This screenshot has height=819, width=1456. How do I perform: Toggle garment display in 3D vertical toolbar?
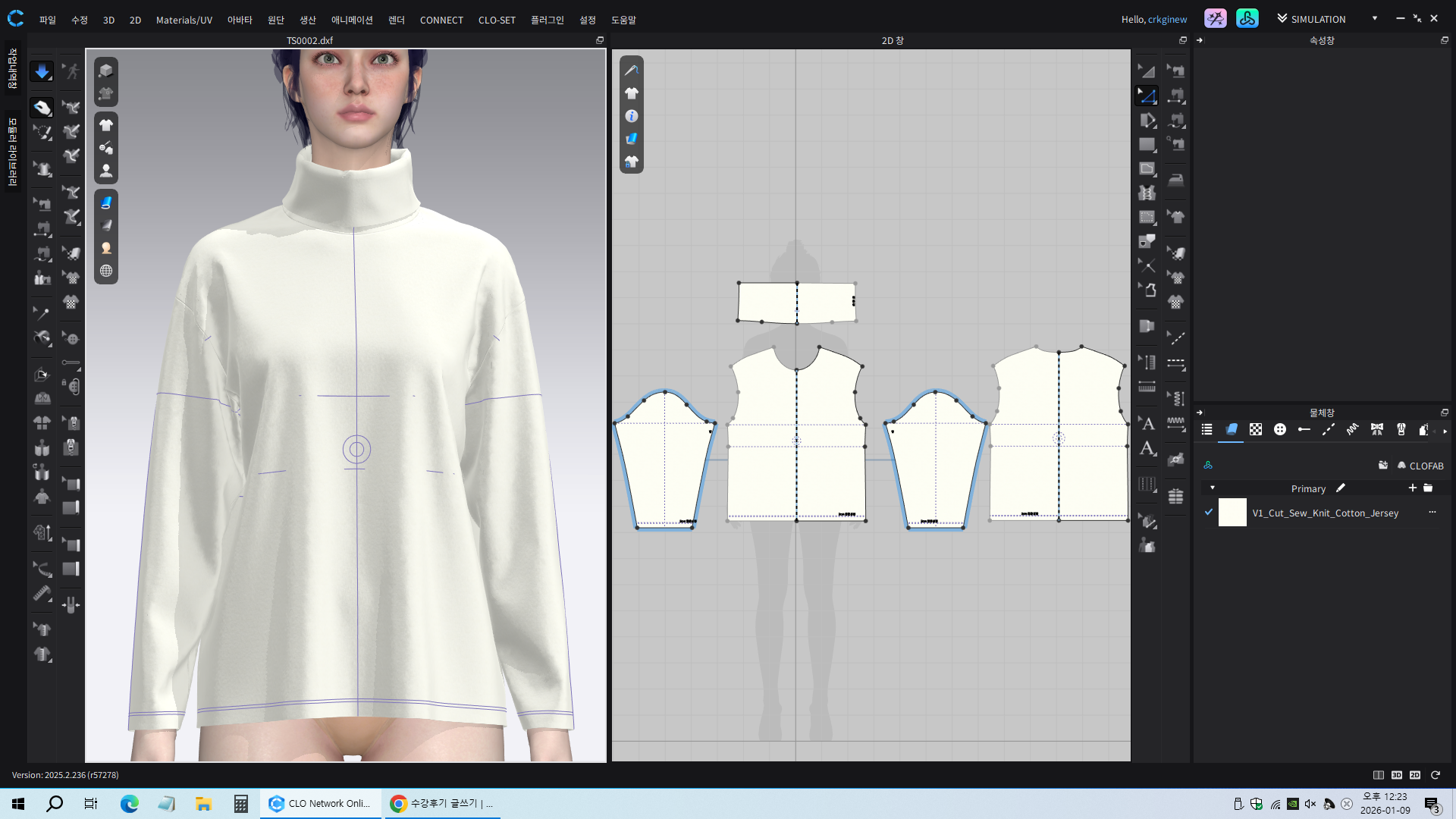[x=106, y=125]
